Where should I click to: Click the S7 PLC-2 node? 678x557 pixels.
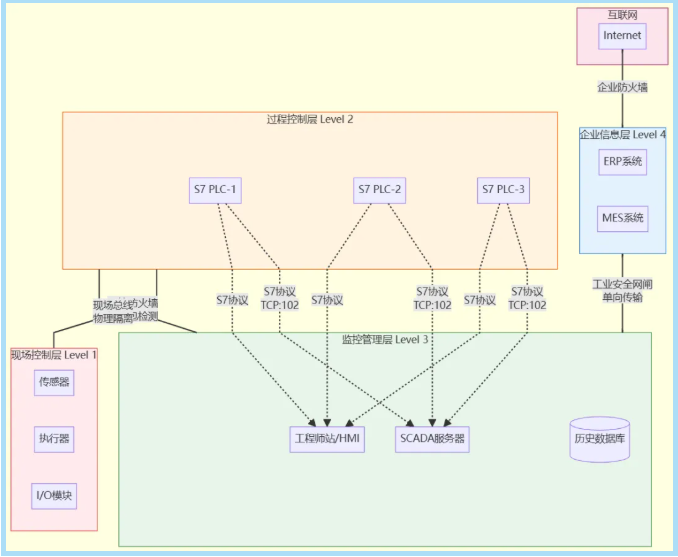379,189
